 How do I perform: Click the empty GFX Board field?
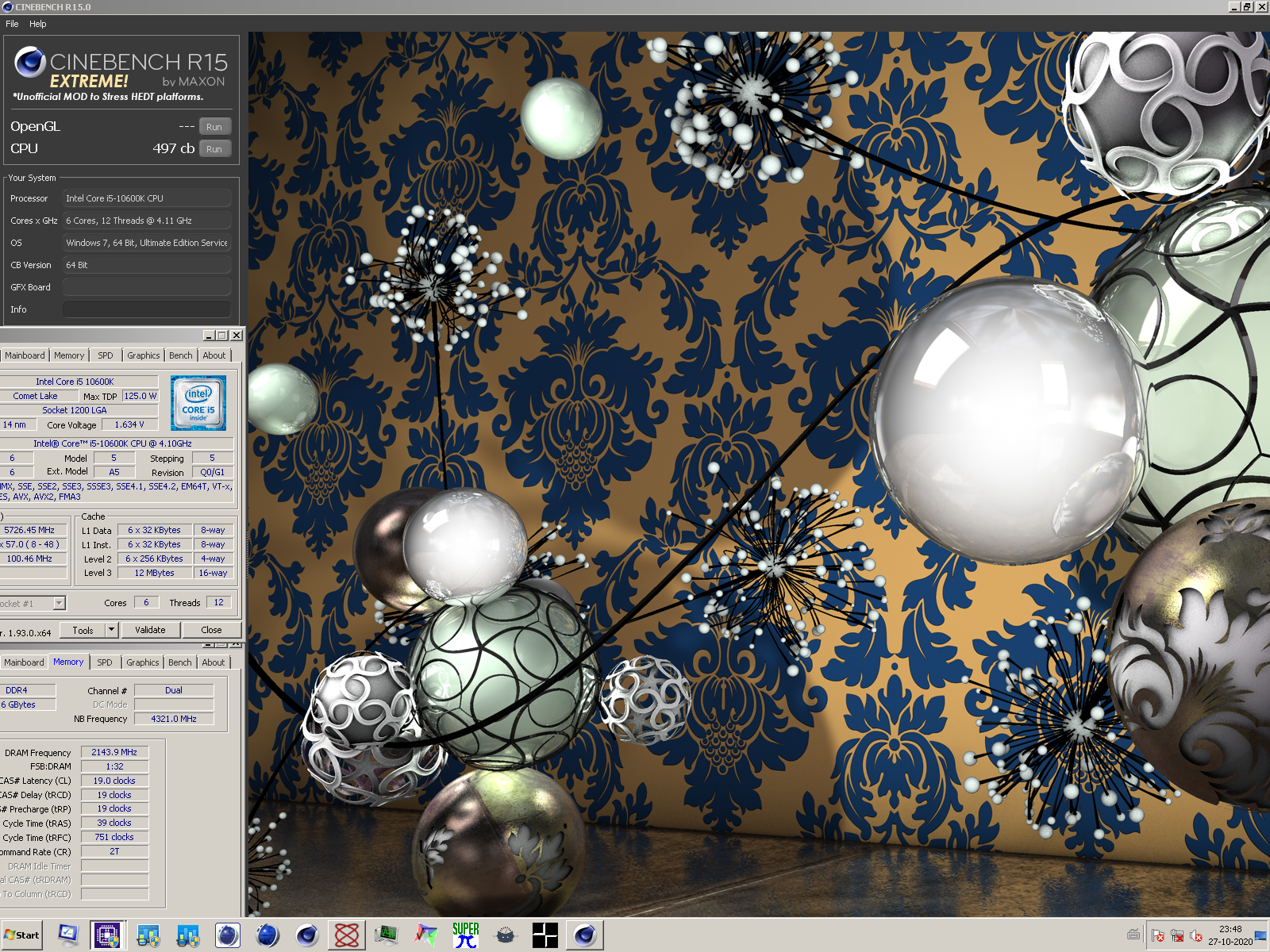click(147, 287)
